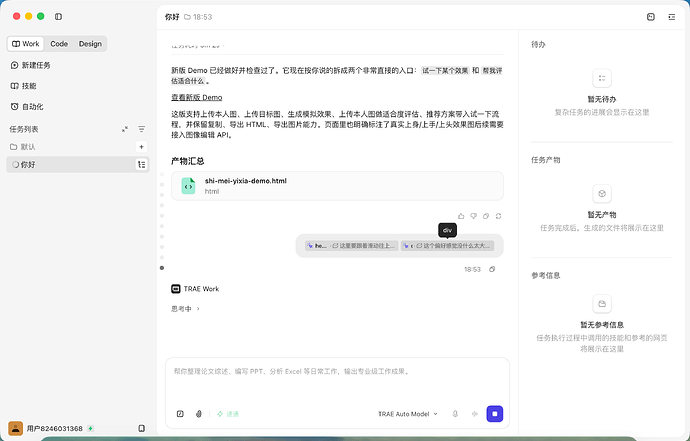Screen dimensions: 690x441
Task: Click second attachment chip 这个偏好感觉没什么太大
Action: pos(447,246)
